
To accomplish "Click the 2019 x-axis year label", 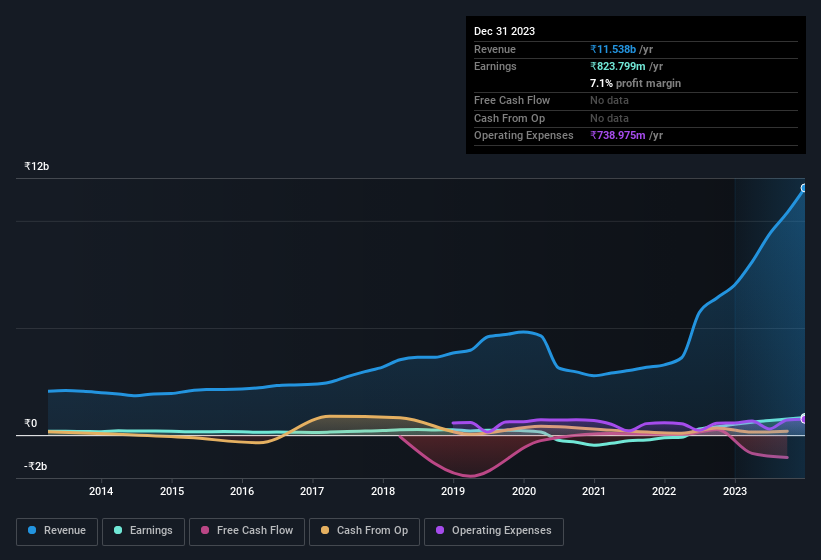I will click(453, 491).
